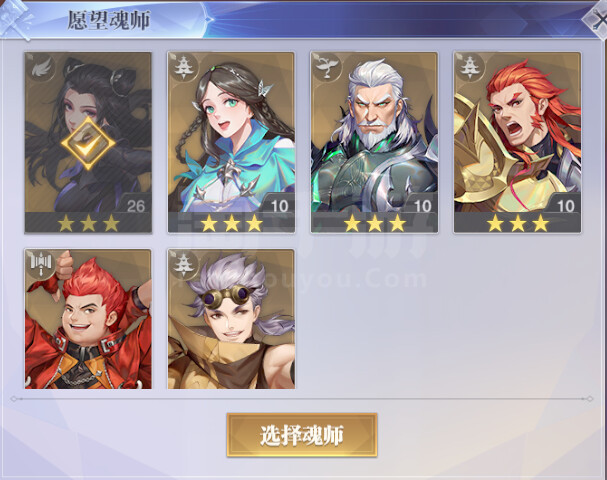Click three-star rating under green-eyed girl
The width and height of the screenshot is (607, 480).
[231, 223]
